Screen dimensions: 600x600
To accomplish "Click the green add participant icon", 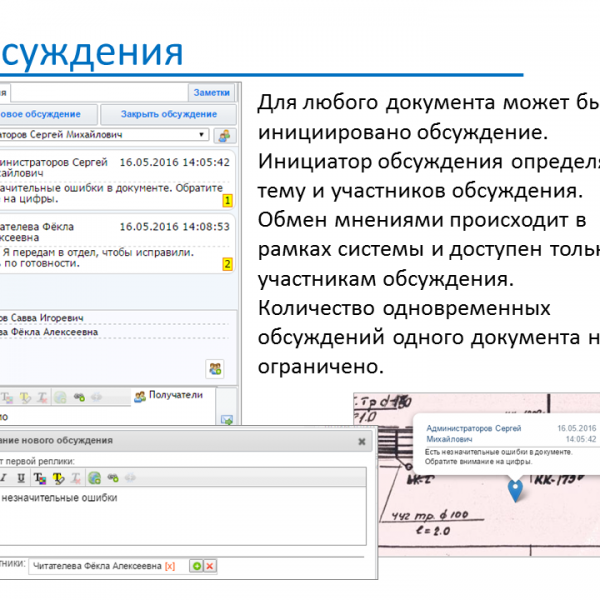I will (x=196, y=566).
